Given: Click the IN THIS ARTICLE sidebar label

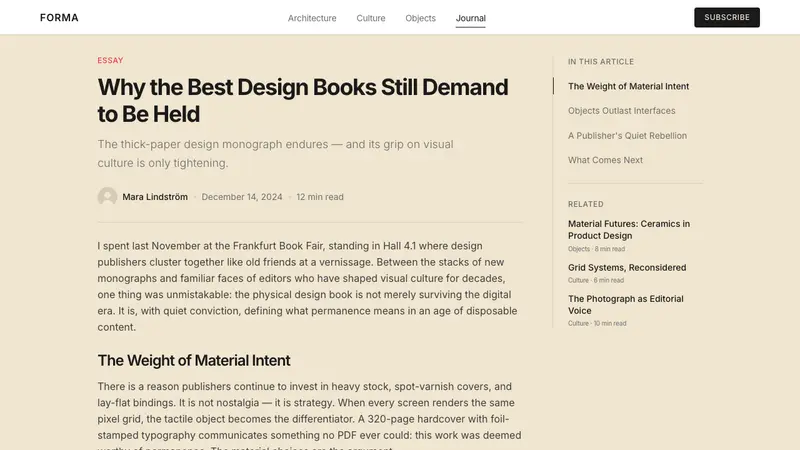Looking at the screenshot, I should tap(601, 62).
